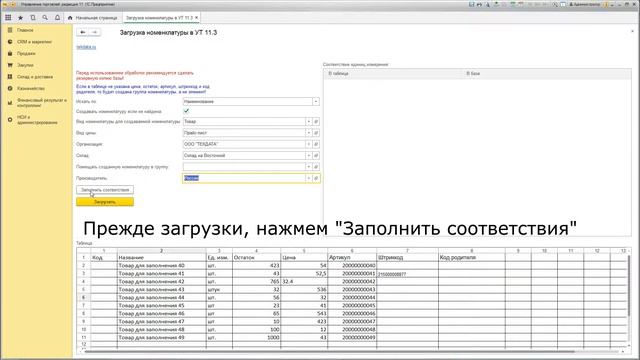Expand the Вид цены dropdown arrow
The width and height of the screenshot is (640, 360).
(309, 133)
